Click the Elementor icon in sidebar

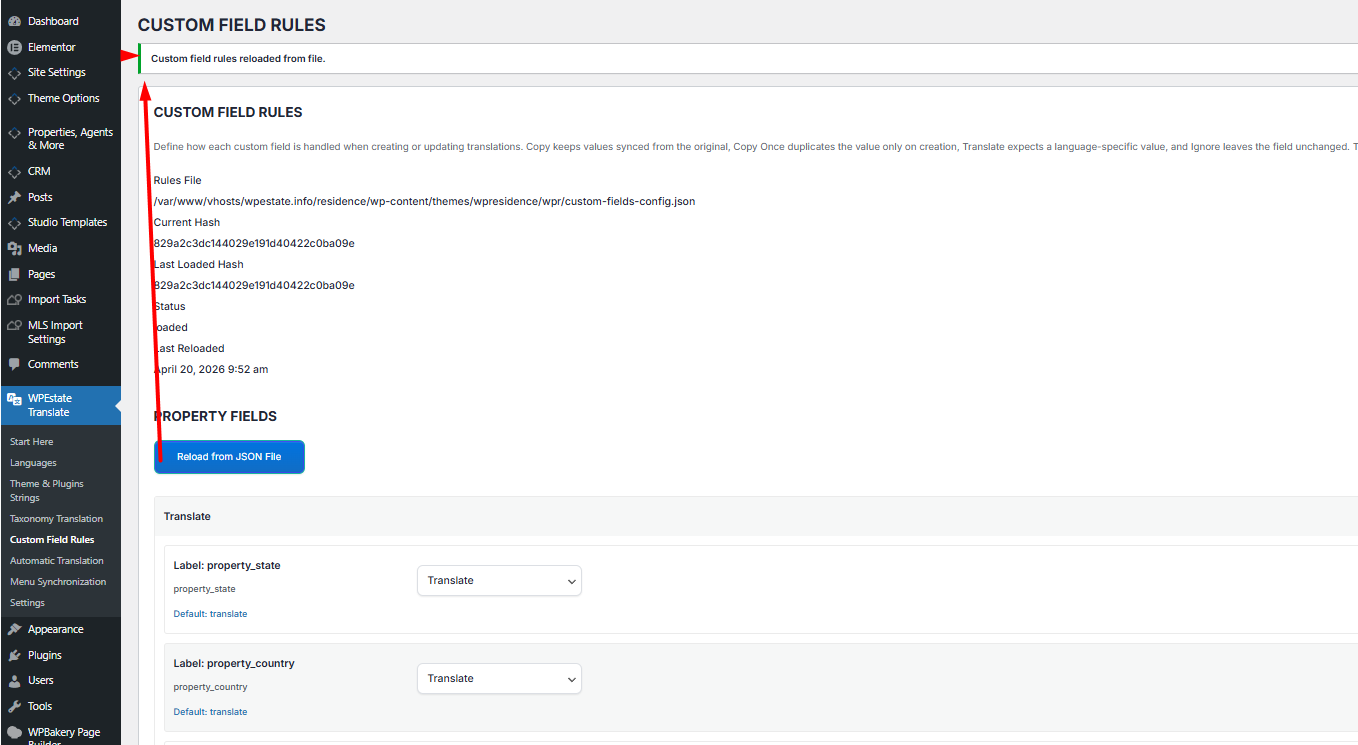point(14,47)
